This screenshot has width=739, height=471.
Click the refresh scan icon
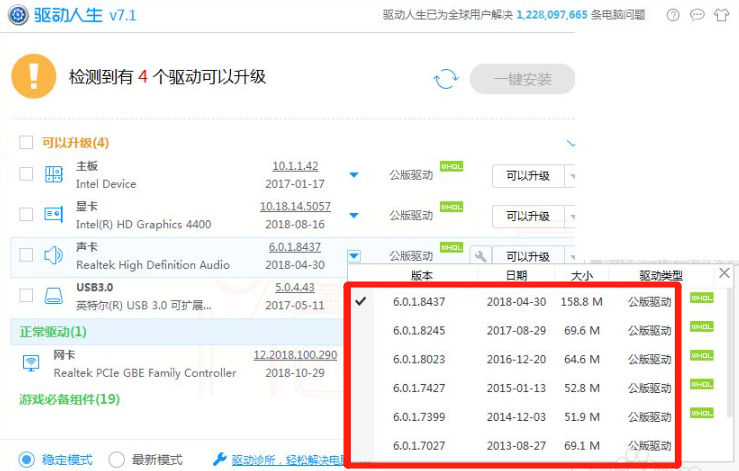tap(445, 79)
